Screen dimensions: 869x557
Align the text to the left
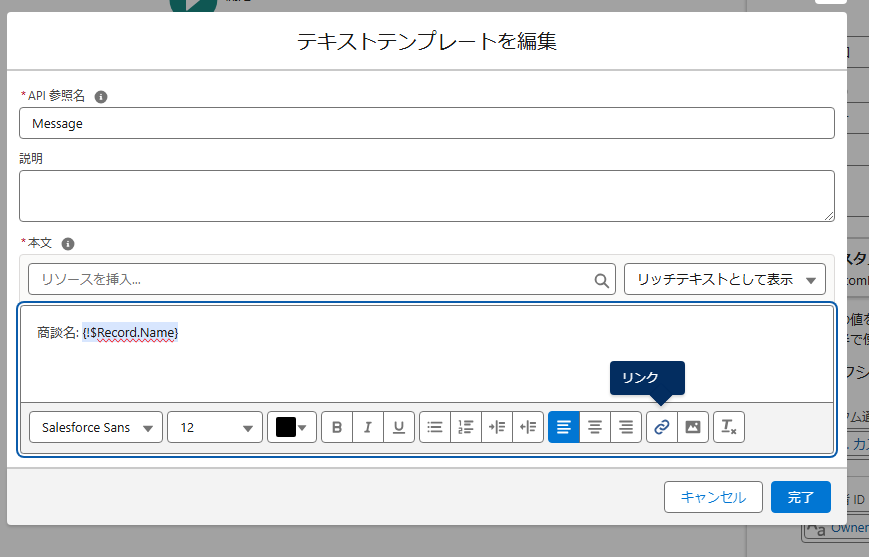point(564,427)
